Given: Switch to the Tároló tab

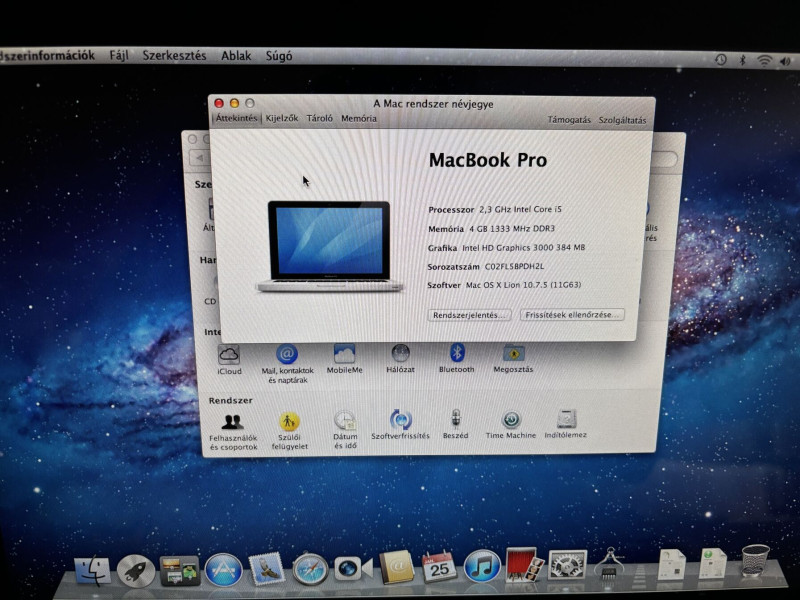Looking at the screenshot, I should 319,118.
